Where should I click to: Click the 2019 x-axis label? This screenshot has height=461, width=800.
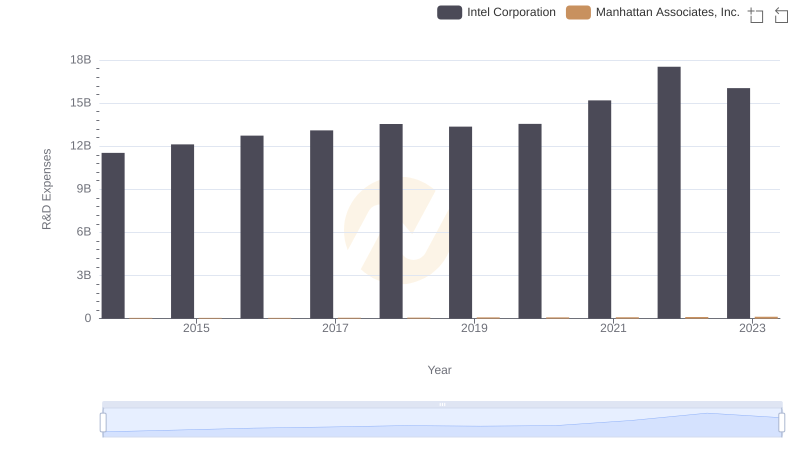(x=474, y=328)
